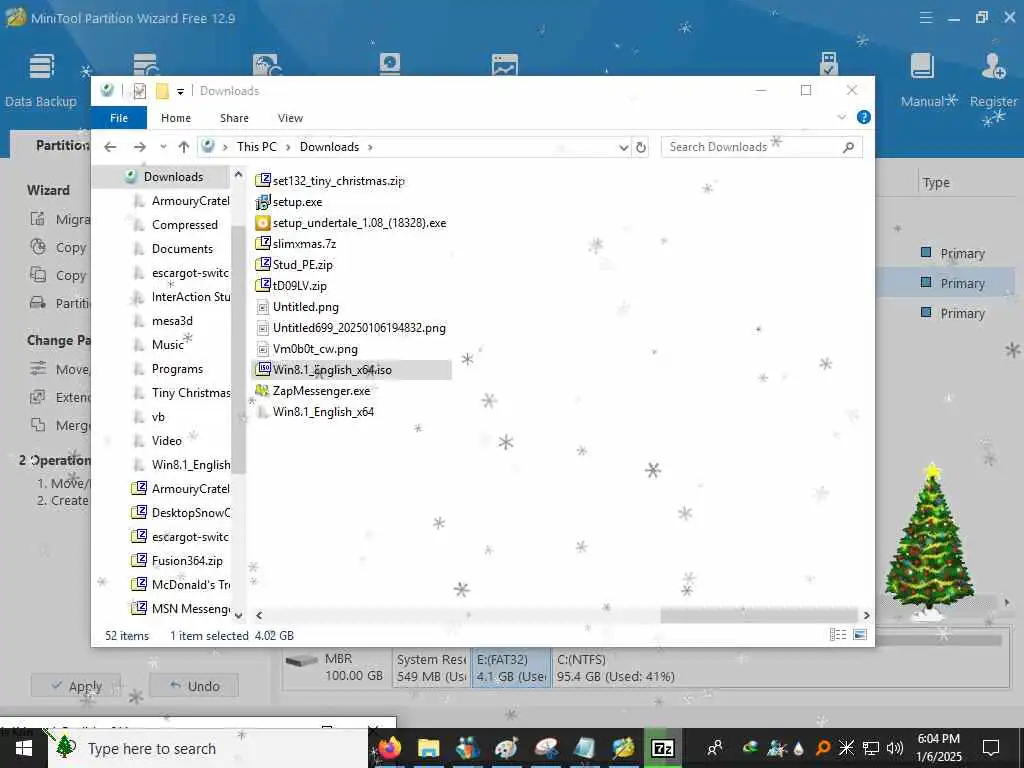Open the notification center on the taskbar

[991, 748]
